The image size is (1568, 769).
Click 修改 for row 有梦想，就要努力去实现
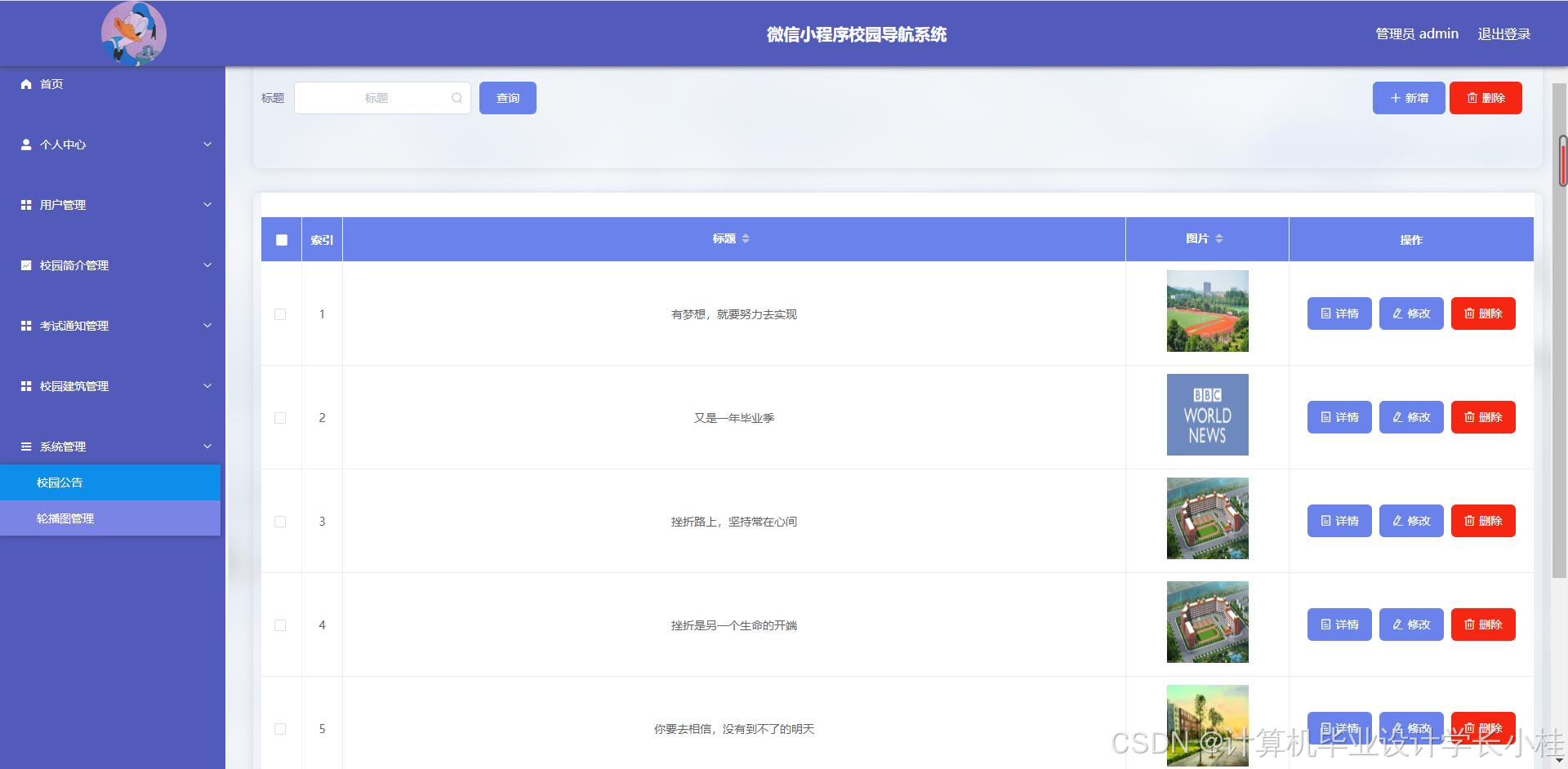[x=1411, y=313]
